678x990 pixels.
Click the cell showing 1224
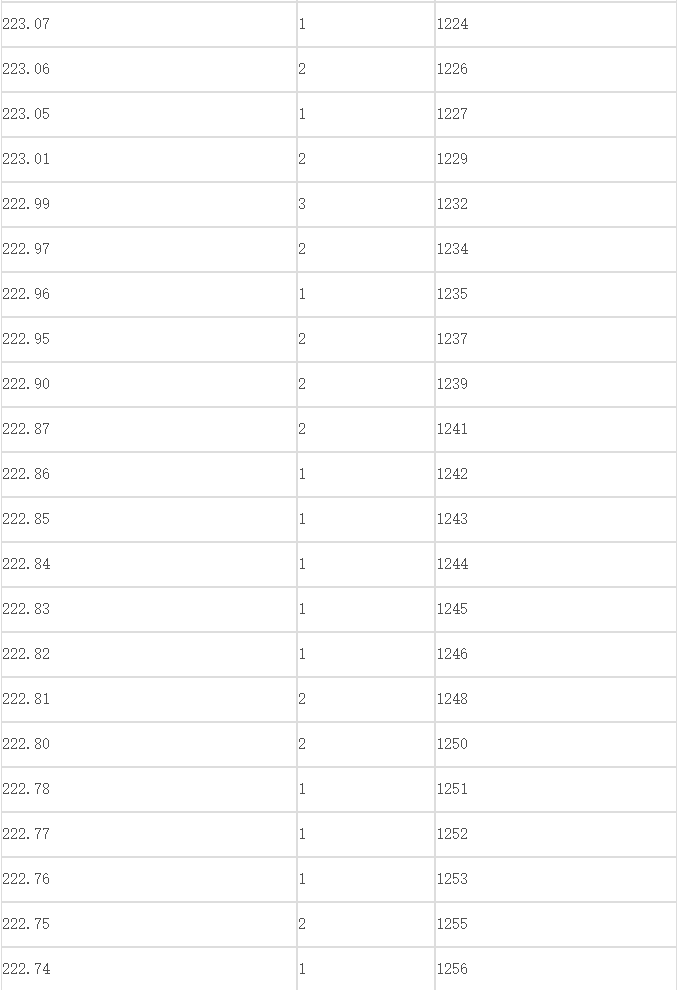coord(556,24)
